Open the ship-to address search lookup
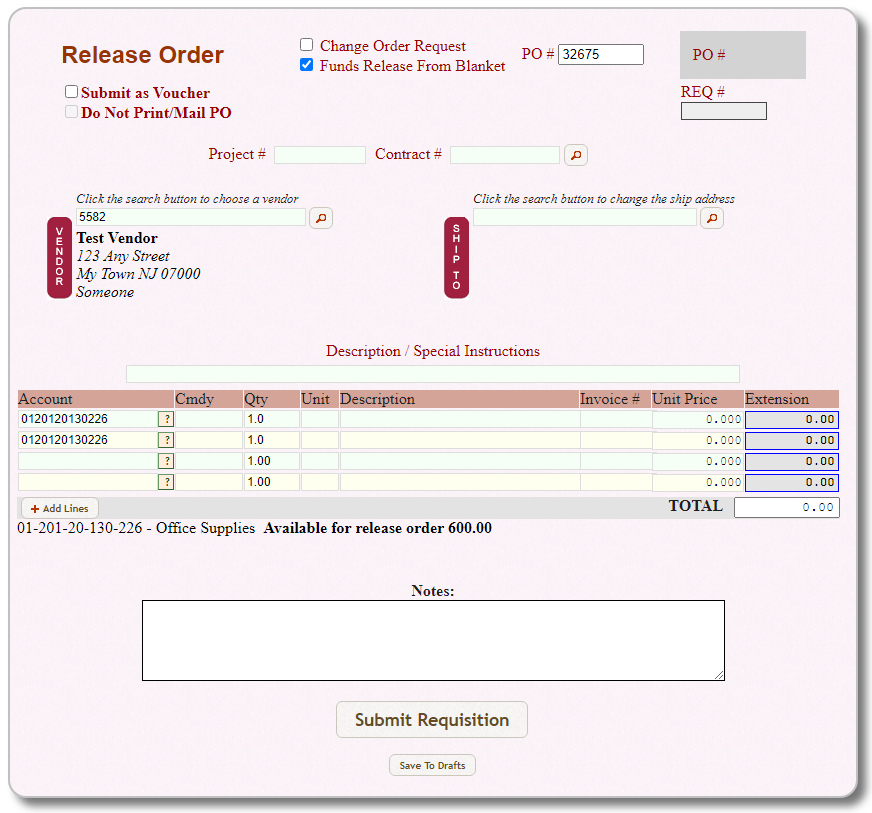 711,217
